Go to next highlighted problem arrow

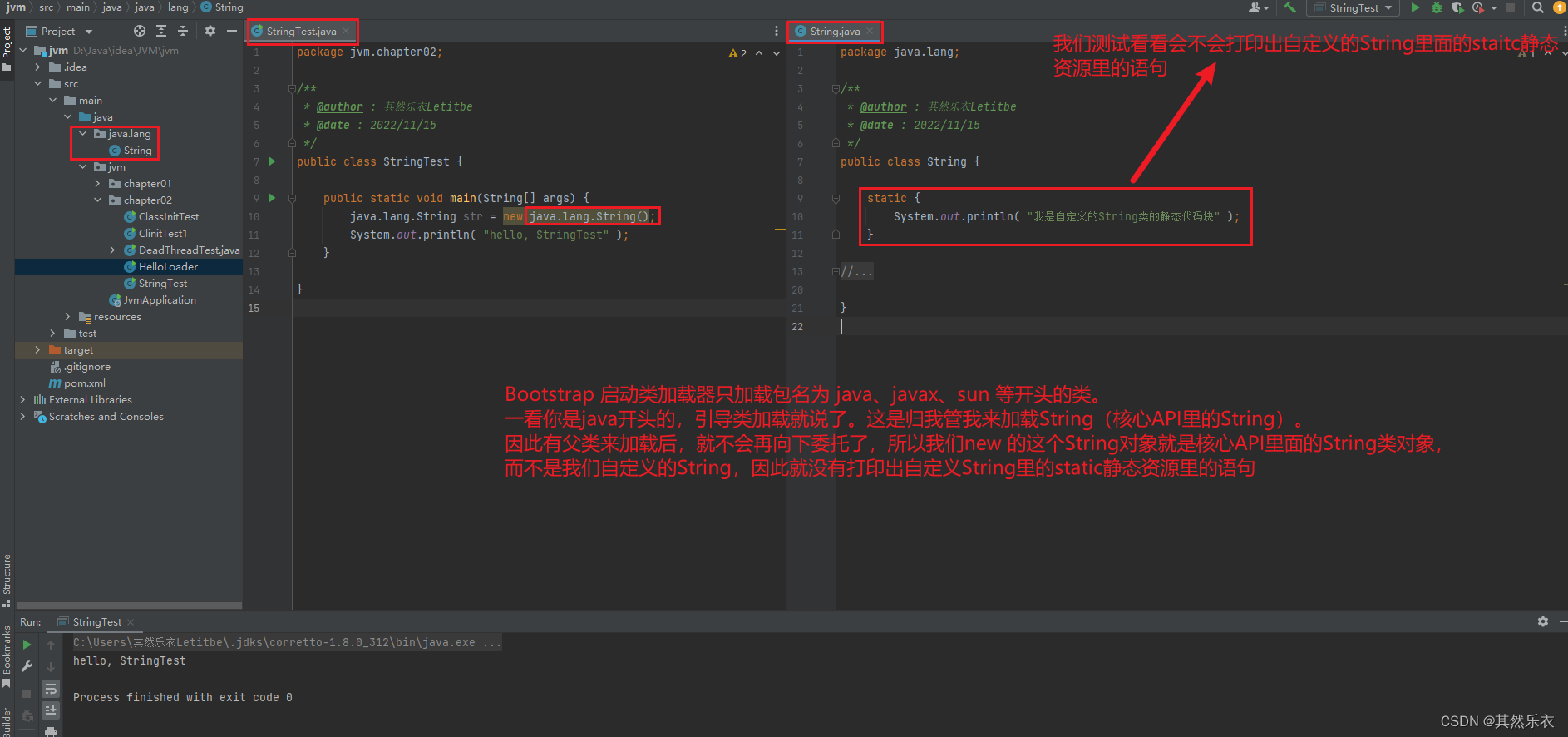pos(777,53)
